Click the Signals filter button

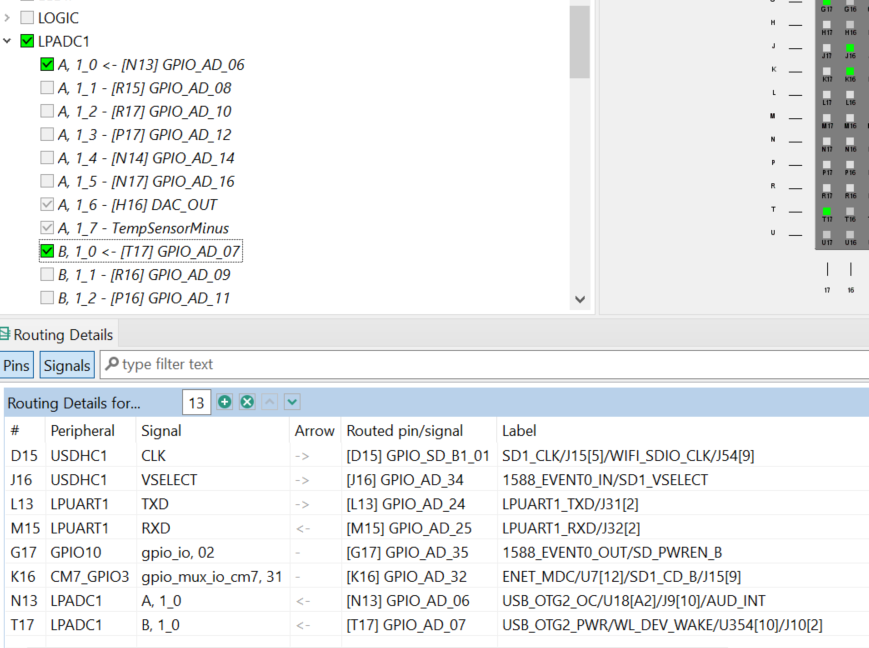(66, 365)
